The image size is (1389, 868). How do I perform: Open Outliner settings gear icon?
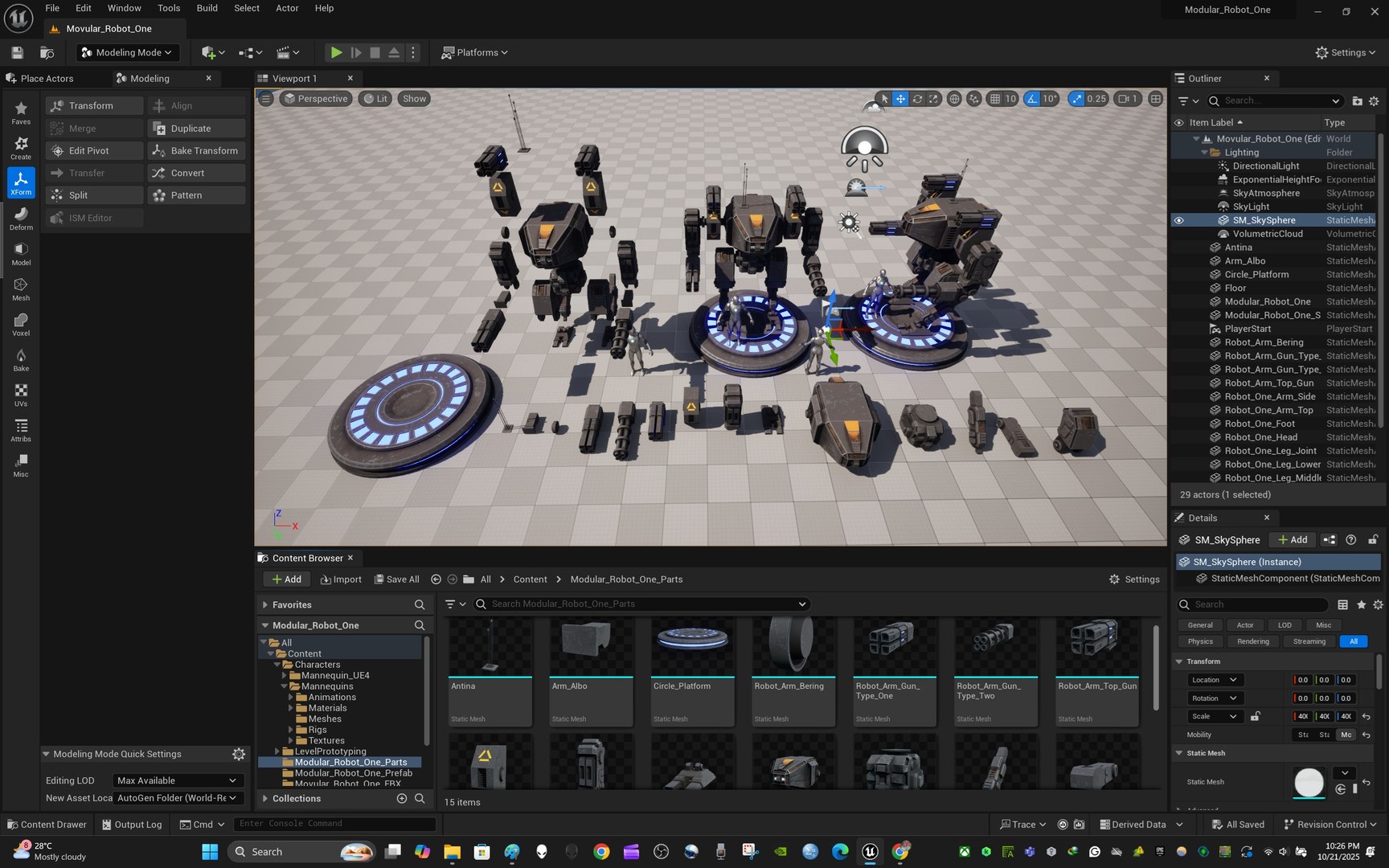[x=1374, y=100]
